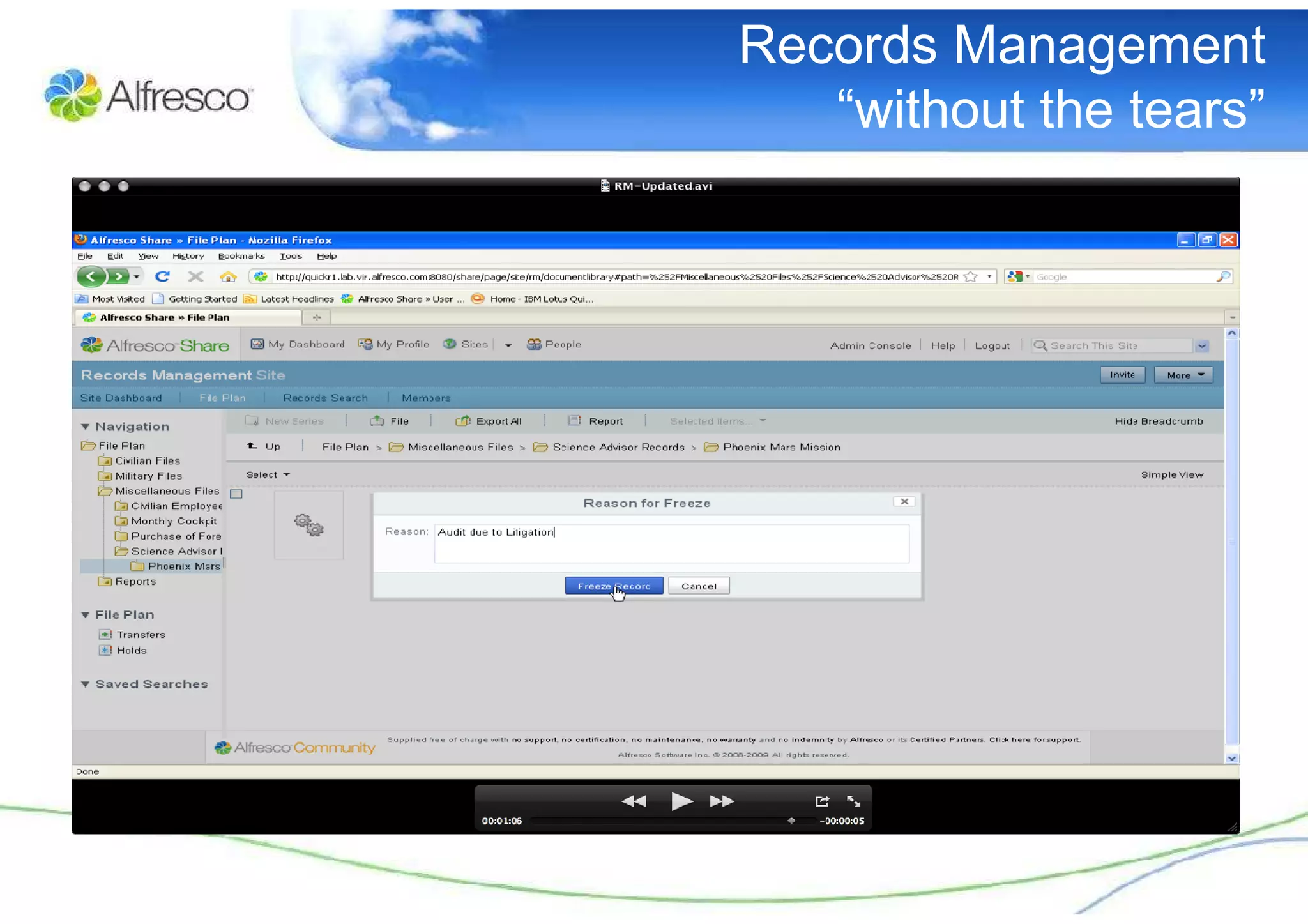Screen dimensions: 1308x924
Task: Switch to the Members tab
Action: pyautogui.click(x=426, y=398)
